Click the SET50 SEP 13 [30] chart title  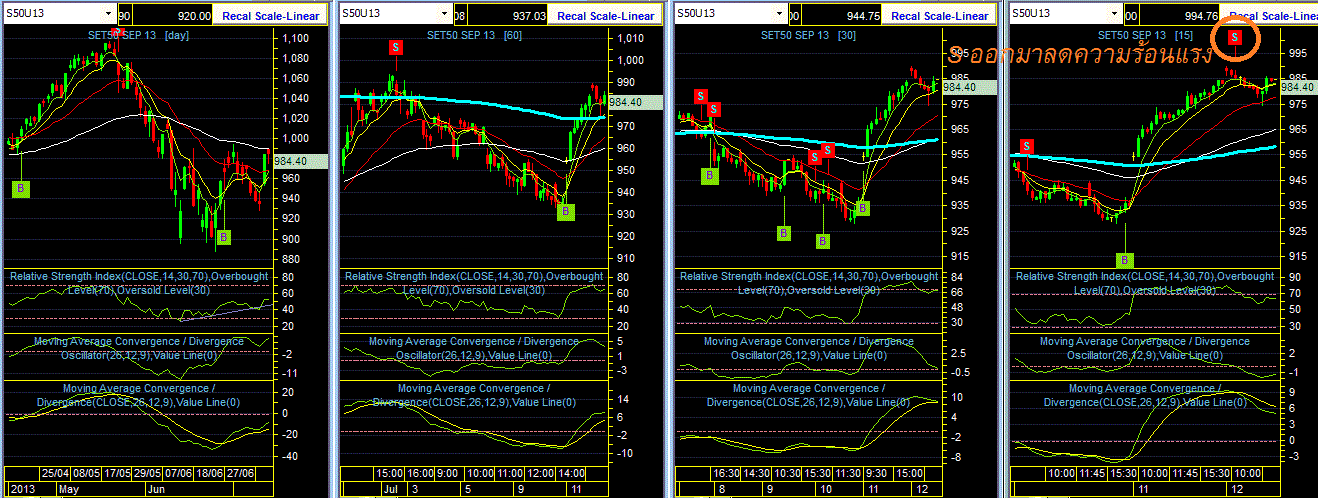(x=808, y=35)
